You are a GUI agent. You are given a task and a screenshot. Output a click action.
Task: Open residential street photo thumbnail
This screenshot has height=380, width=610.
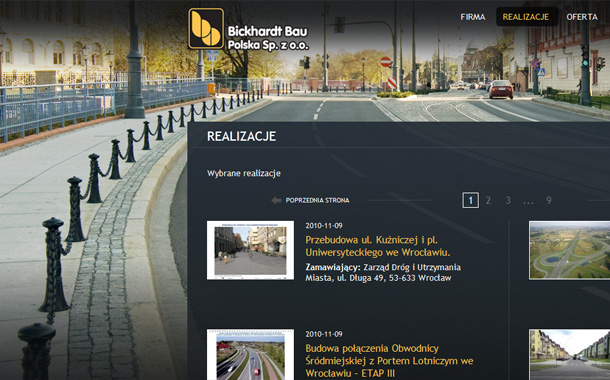point(570,355)
